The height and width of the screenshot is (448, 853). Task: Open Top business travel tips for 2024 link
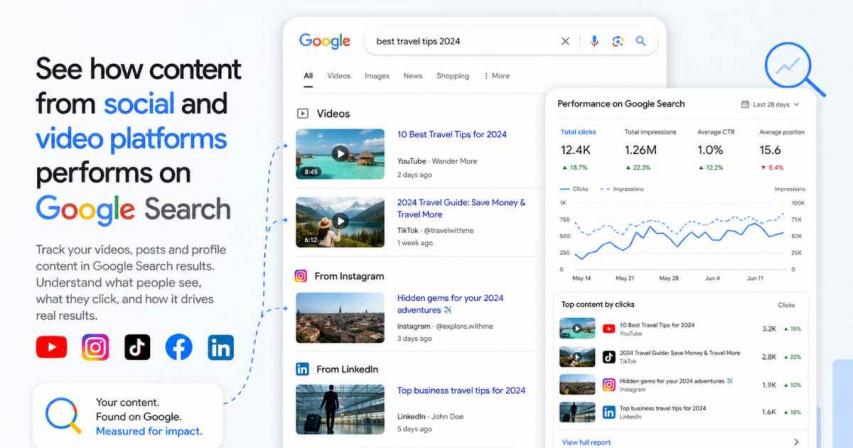coord(461,390)
